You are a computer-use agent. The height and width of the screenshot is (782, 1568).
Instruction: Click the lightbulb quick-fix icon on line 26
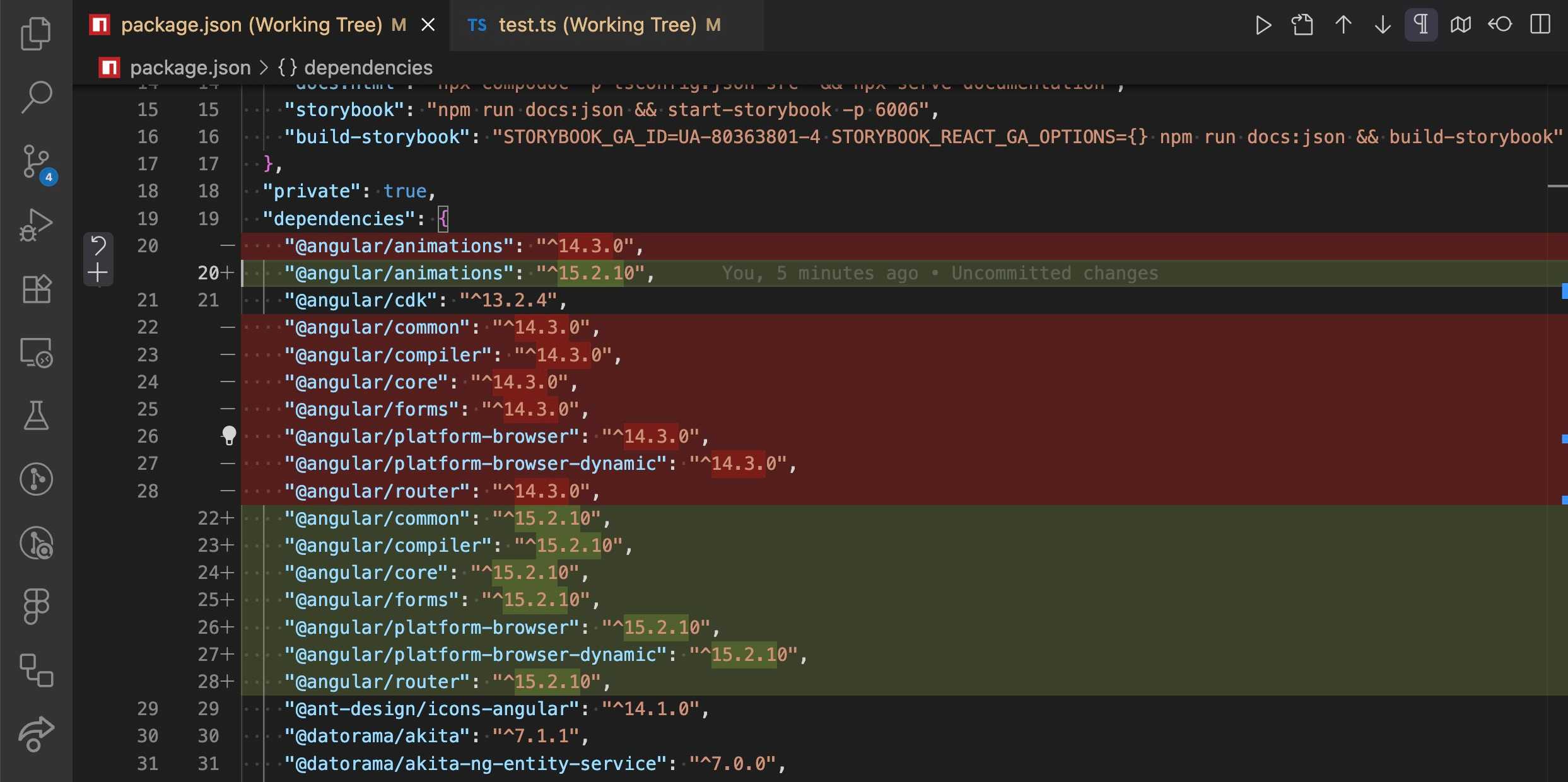pyautogui.click(x=229, y=436)
